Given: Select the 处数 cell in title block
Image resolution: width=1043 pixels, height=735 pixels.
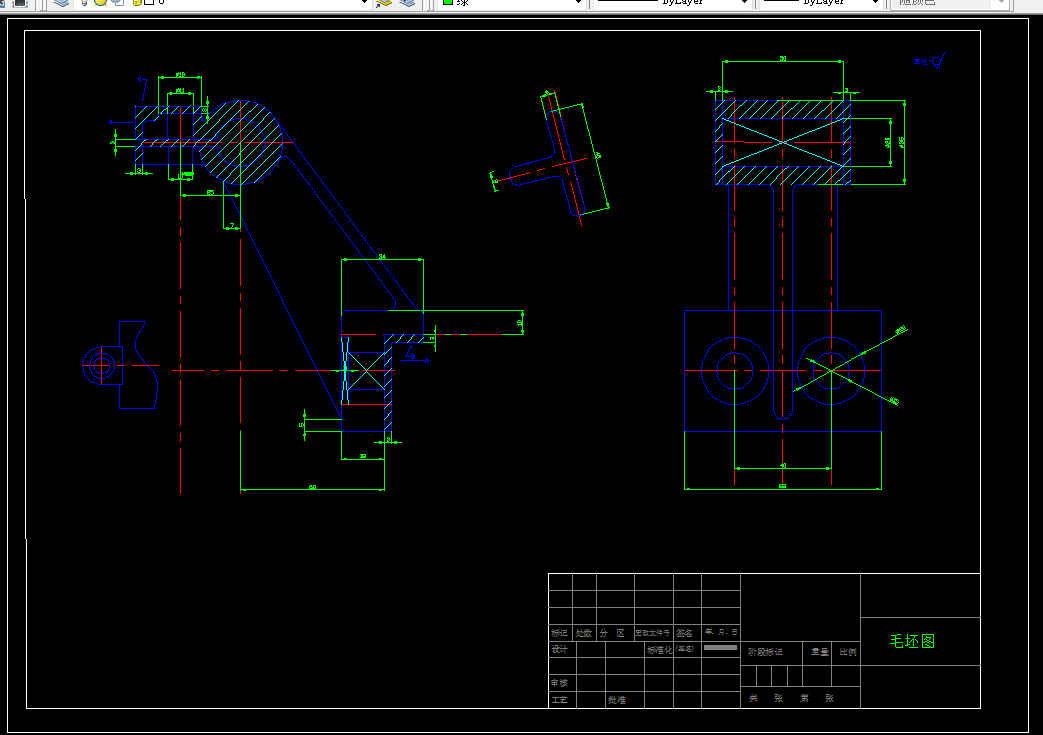Looking at the screenshot, I should (x=584, y=633).
